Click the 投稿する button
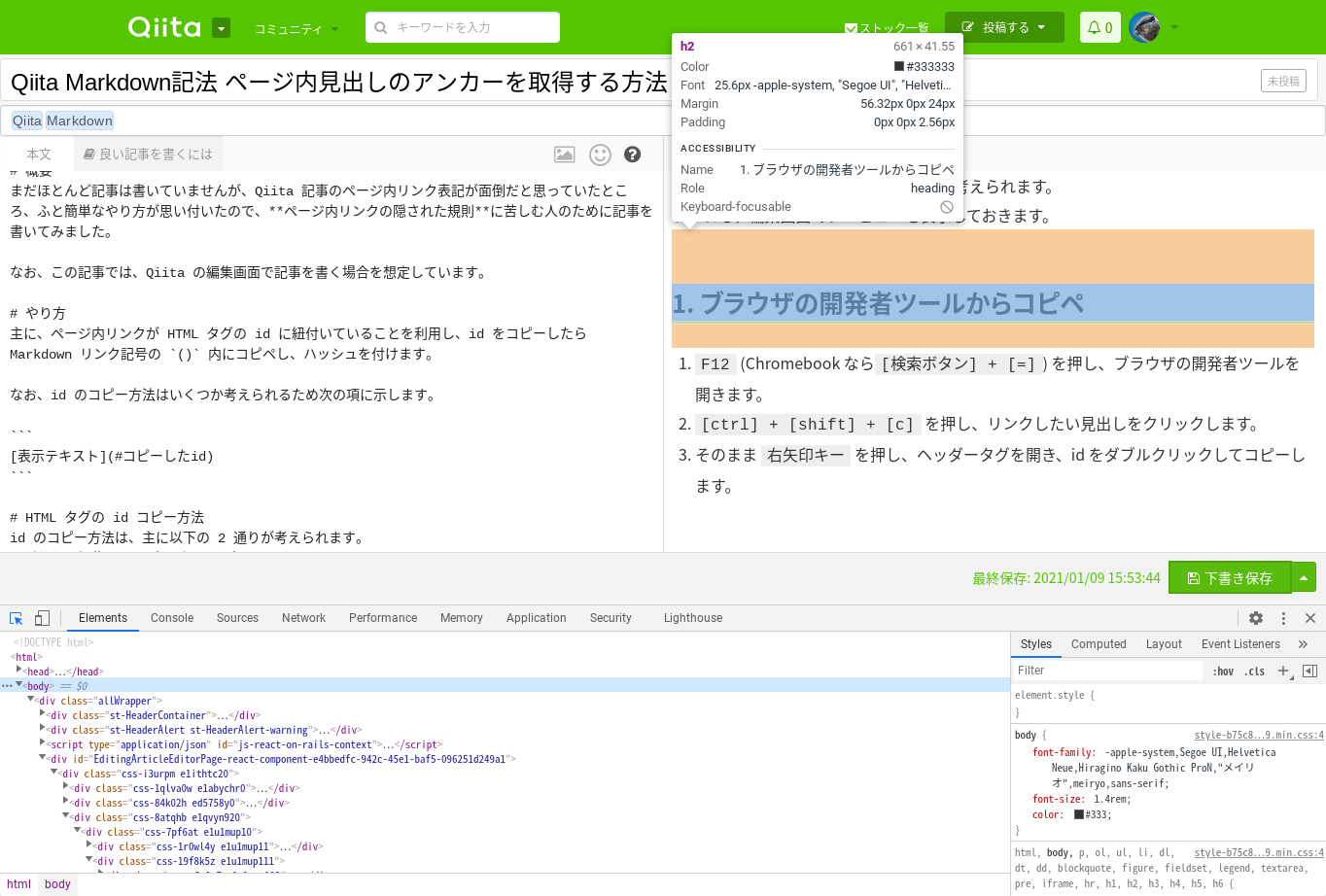 click(x=1005, y=27)
